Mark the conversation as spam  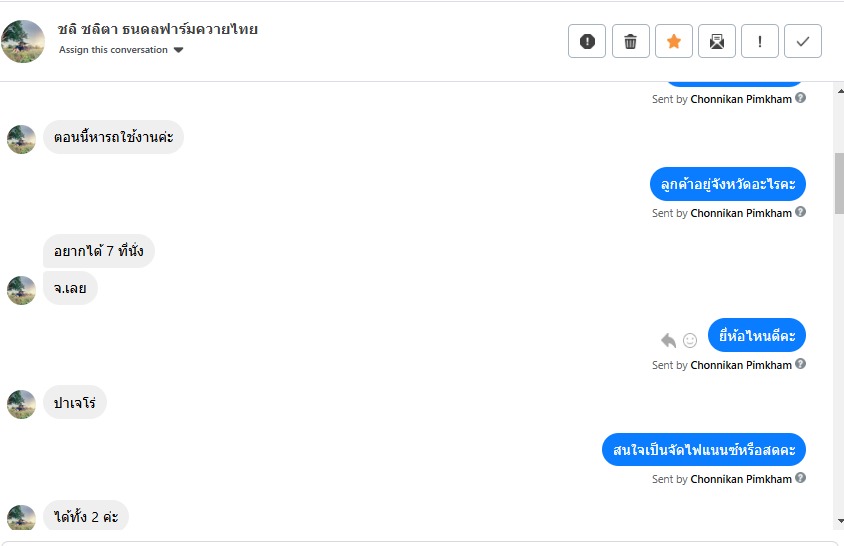click(x=587, y=41)
